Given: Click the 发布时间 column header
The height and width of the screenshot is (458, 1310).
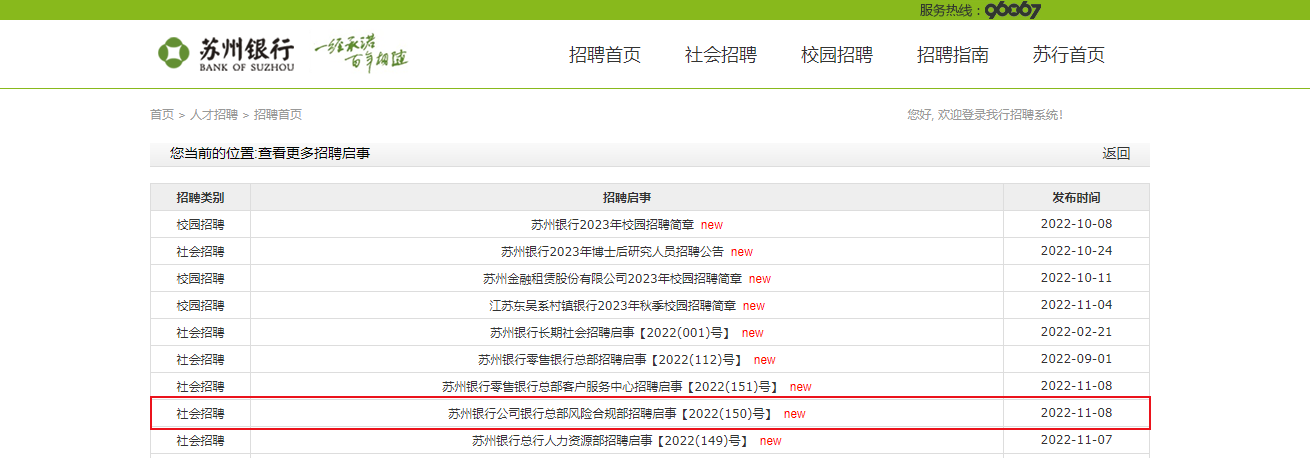Looking at the screenshot, I should [x=1076, y=198].
